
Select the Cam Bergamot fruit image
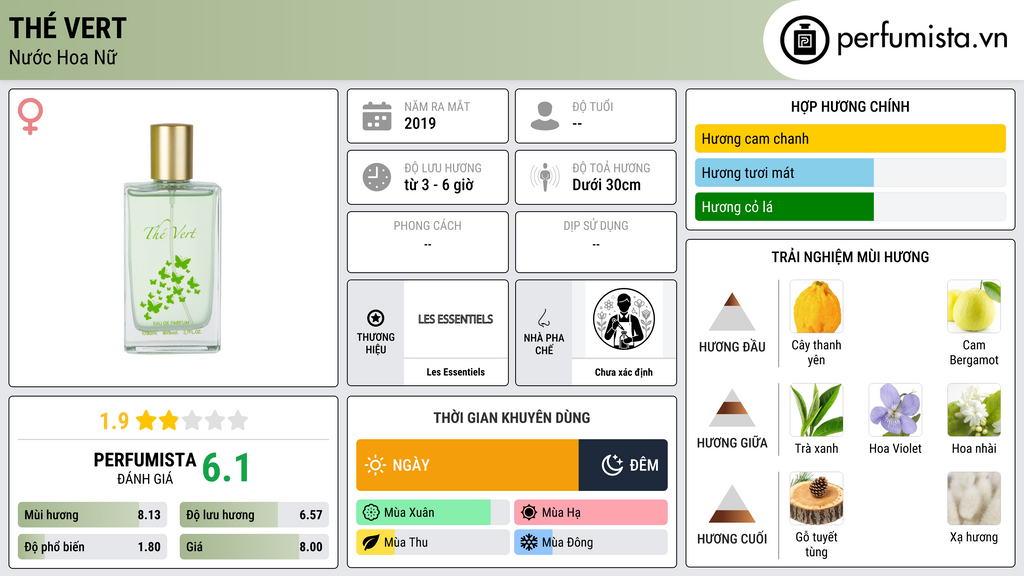tap(974, 307)
